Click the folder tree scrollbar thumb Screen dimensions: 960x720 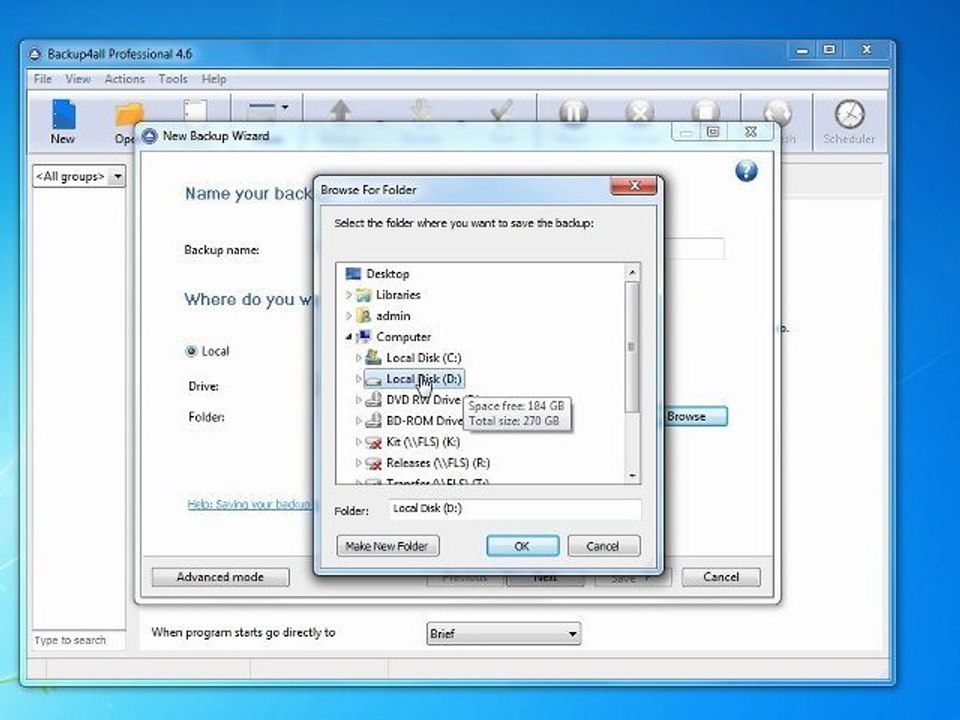coord(632,347)
